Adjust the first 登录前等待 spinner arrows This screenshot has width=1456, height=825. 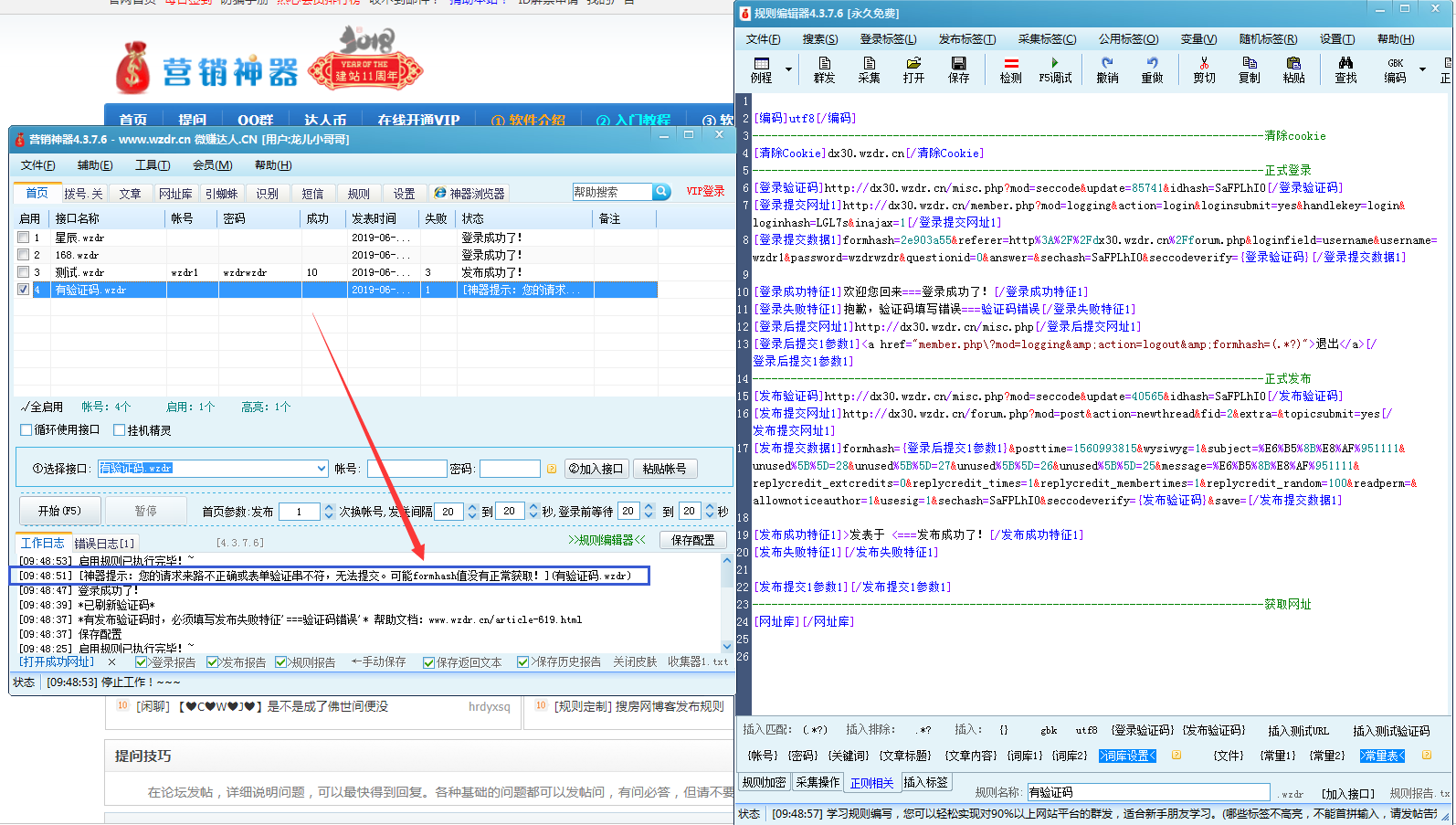649,512
